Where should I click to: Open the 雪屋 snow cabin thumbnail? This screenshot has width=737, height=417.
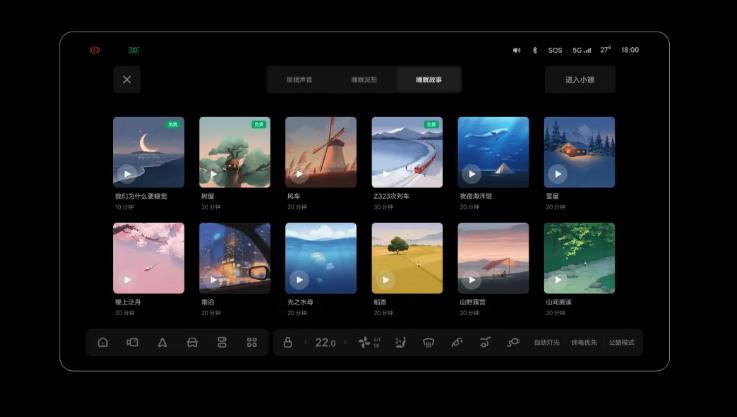[579, 152]
